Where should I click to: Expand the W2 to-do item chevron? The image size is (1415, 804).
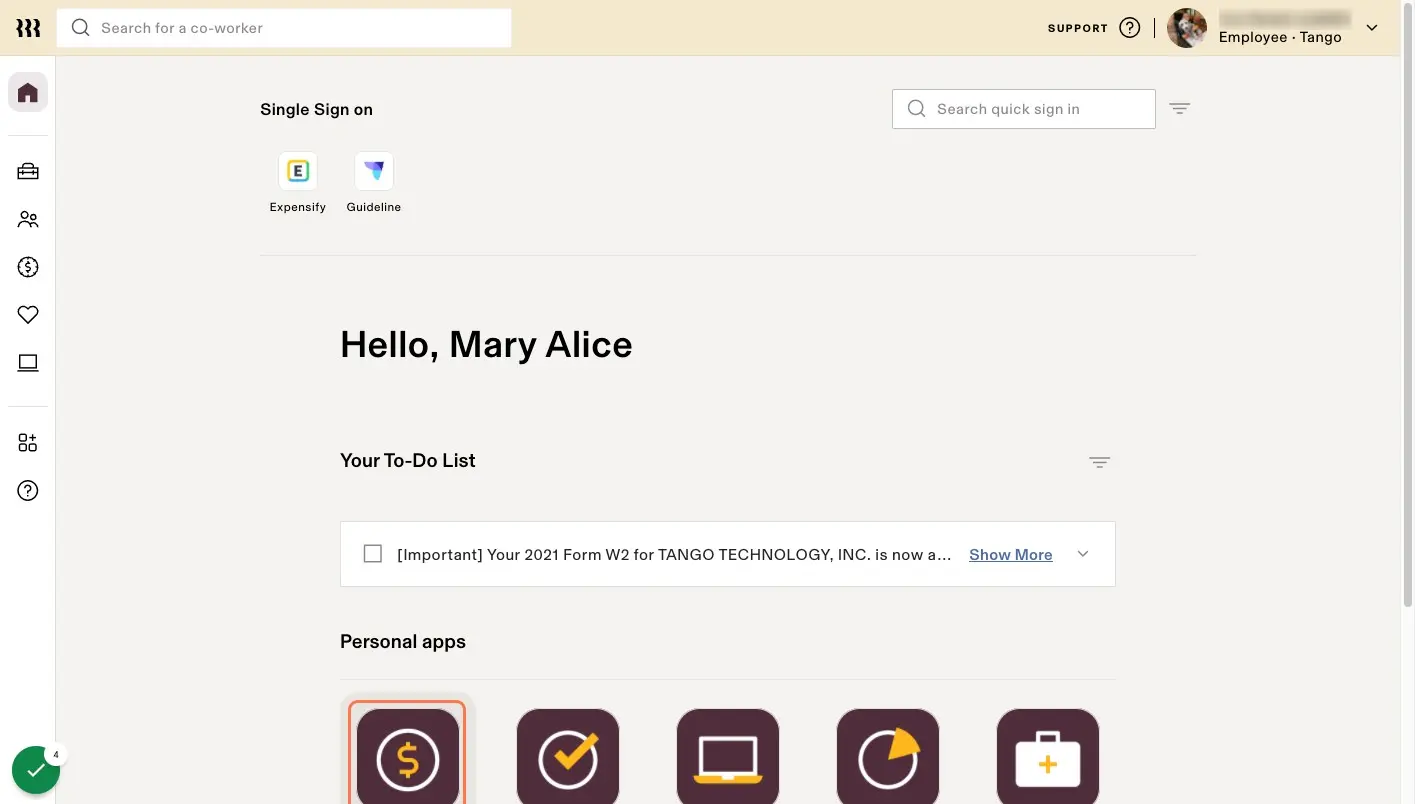[1083, 554]
